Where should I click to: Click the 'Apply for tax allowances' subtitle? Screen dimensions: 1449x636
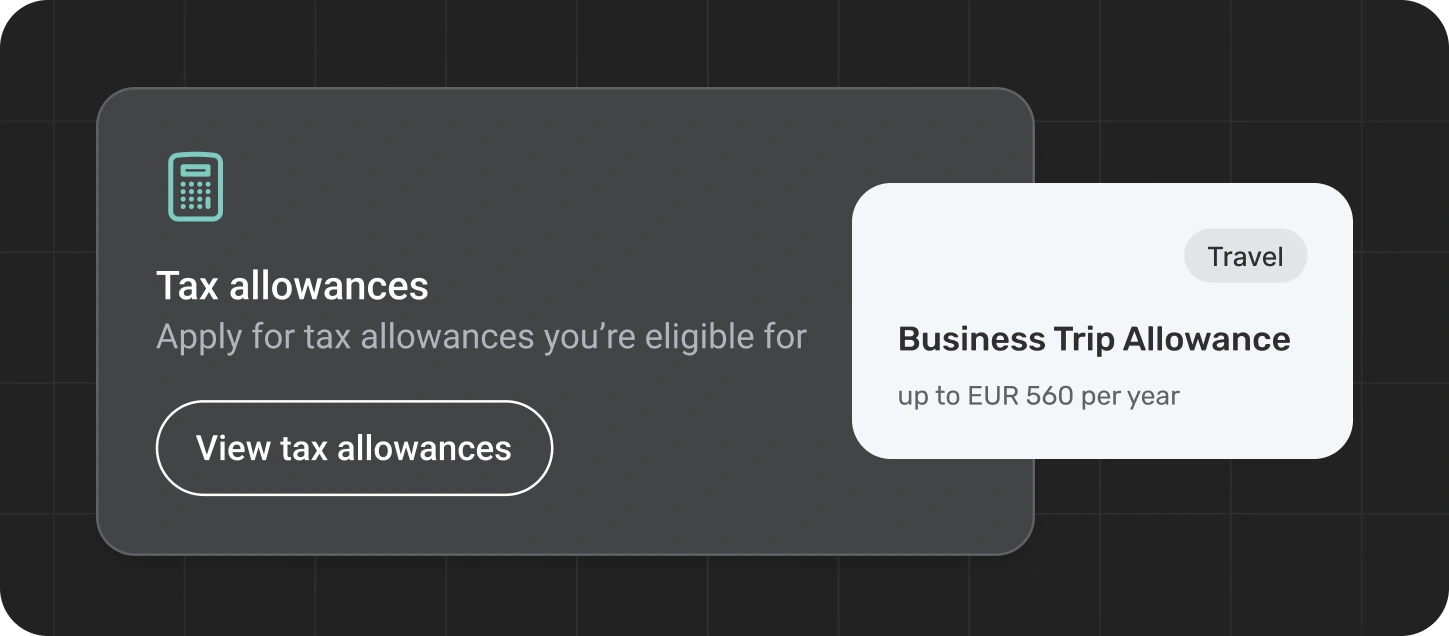[481, 337]
